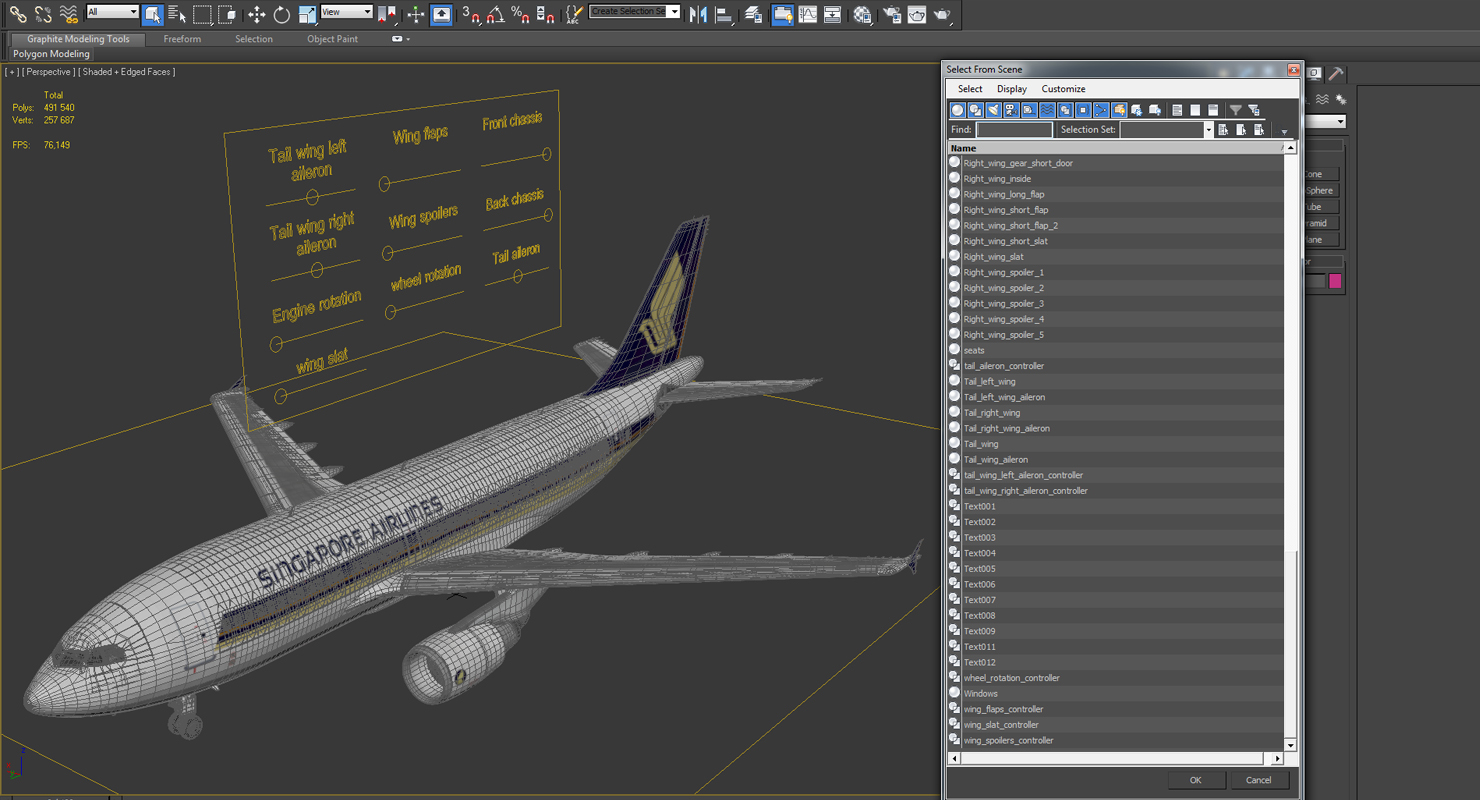Toggle Window/Crossing selection mode

(228, 14)
